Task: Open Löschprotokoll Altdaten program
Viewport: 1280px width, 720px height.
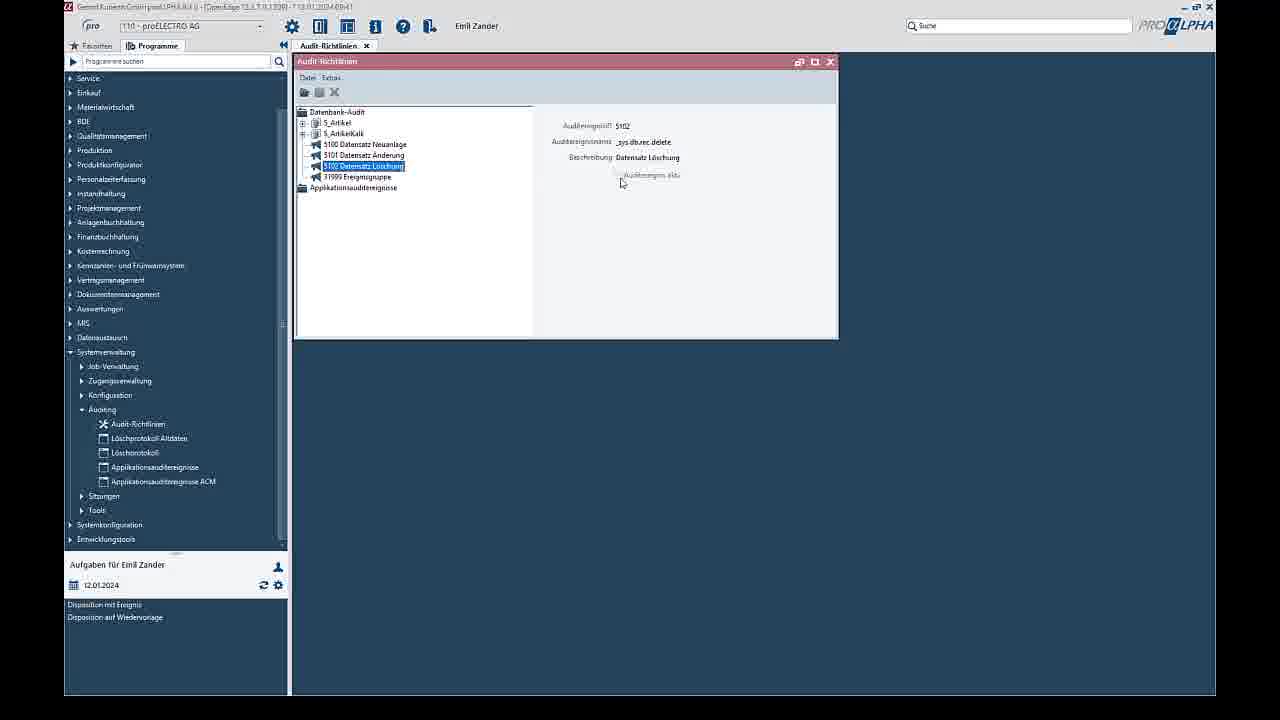Action: point(149,439)
